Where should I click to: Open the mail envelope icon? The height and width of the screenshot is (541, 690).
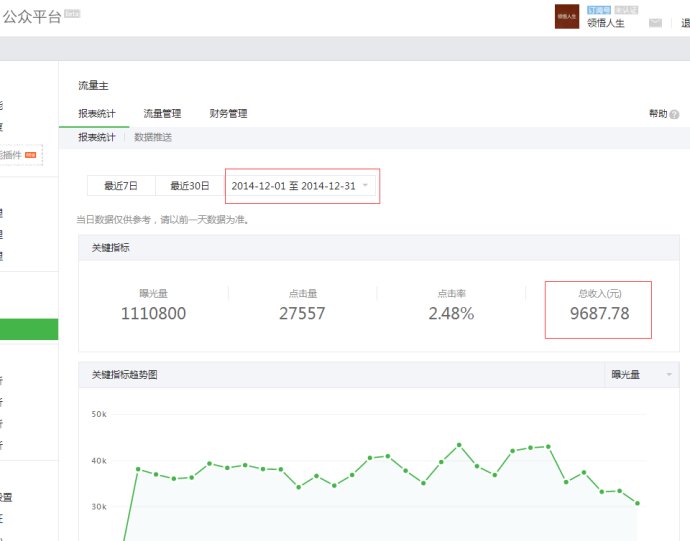[x=655, y=23]
